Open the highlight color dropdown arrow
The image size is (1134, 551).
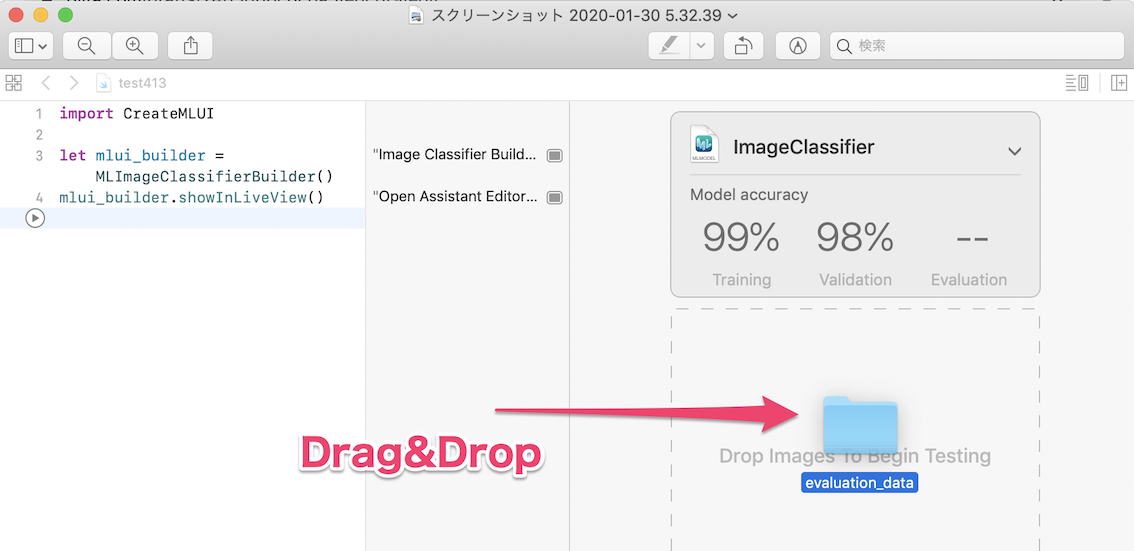(x=702, y=46)
